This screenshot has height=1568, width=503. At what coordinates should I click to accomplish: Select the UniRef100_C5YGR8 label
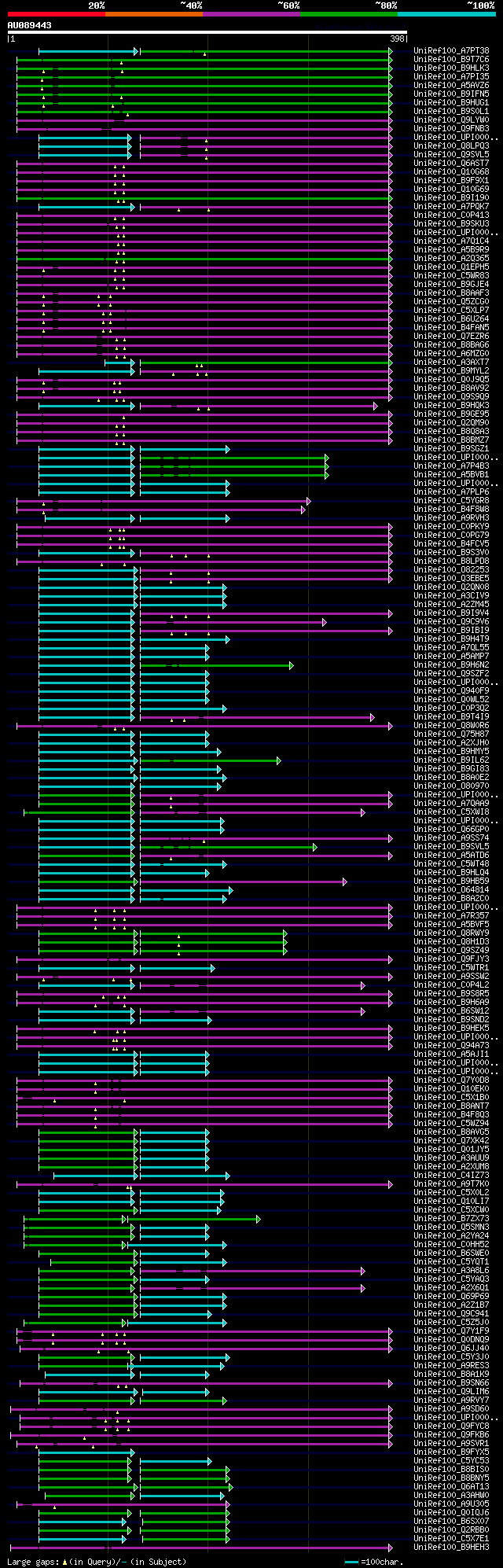(451, 500)
